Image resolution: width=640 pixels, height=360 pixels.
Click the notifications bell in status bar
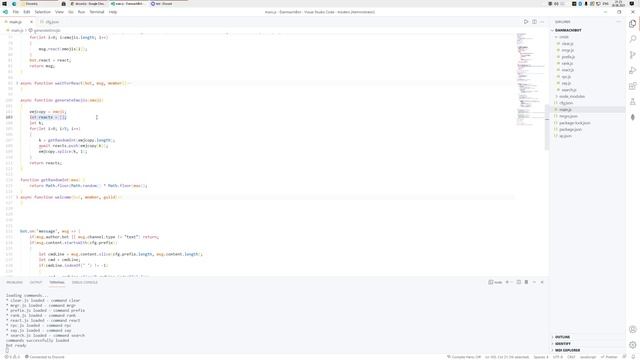[633, 357]
